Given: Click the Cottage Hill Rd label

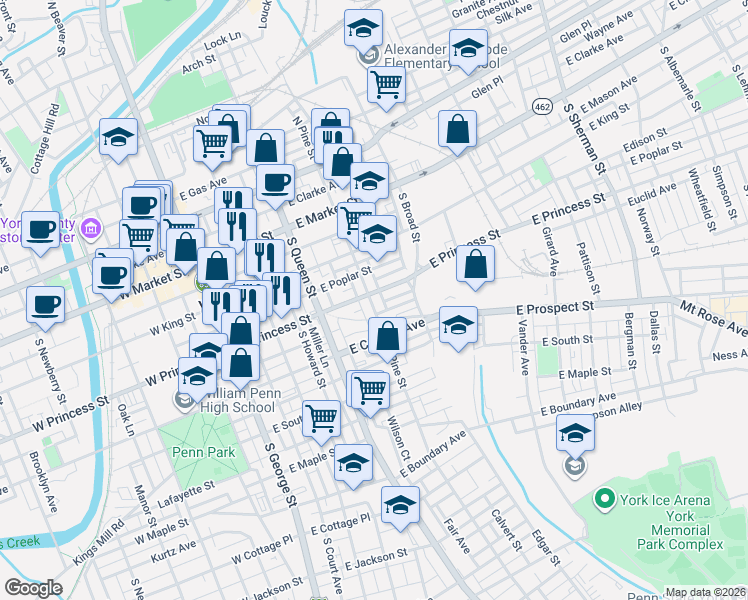Looking at the screenshot, I should (x=45, y=139).
